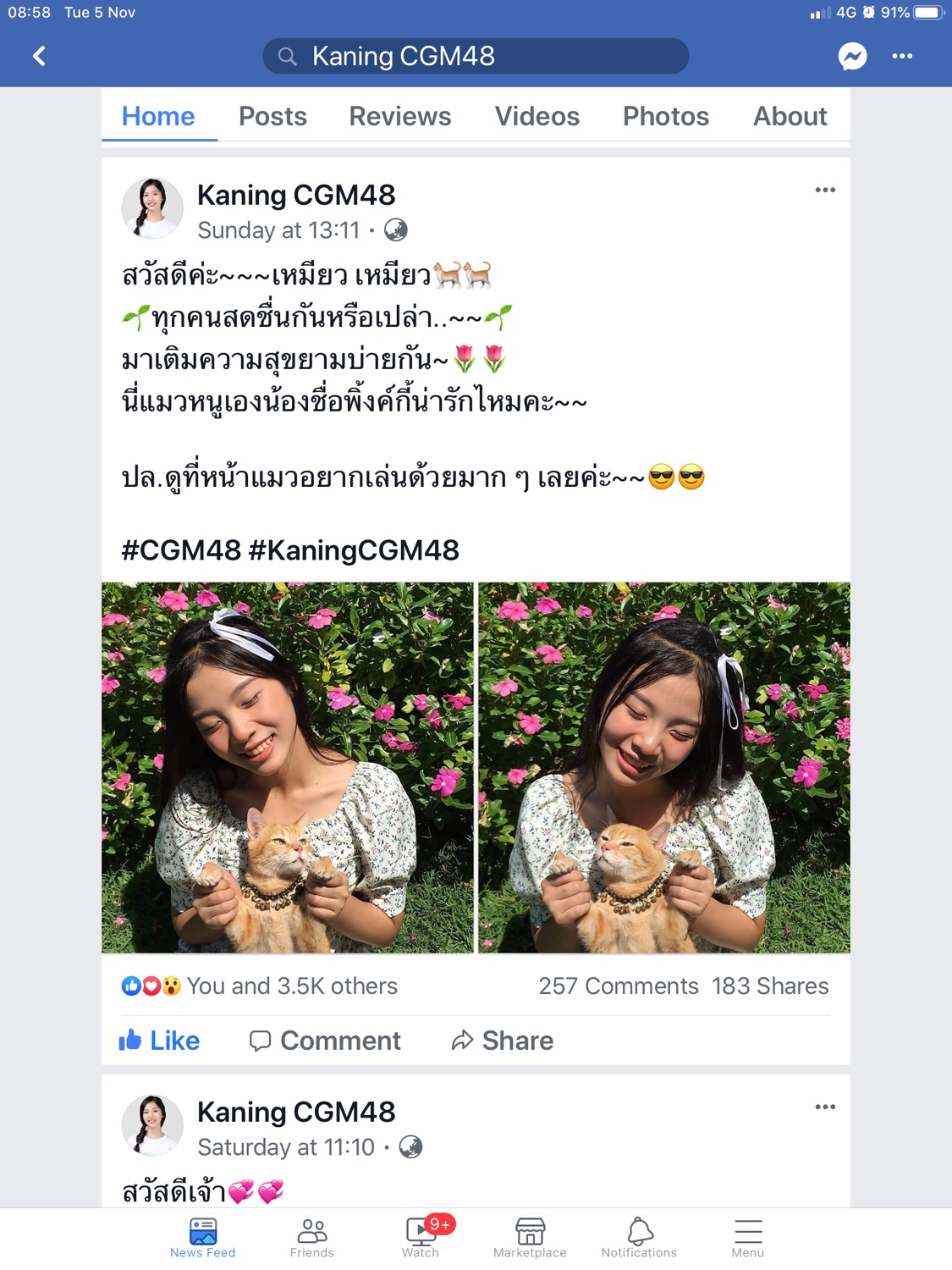Open the hamburger Menu in the bottom bar

click(x=748, y=1238)
